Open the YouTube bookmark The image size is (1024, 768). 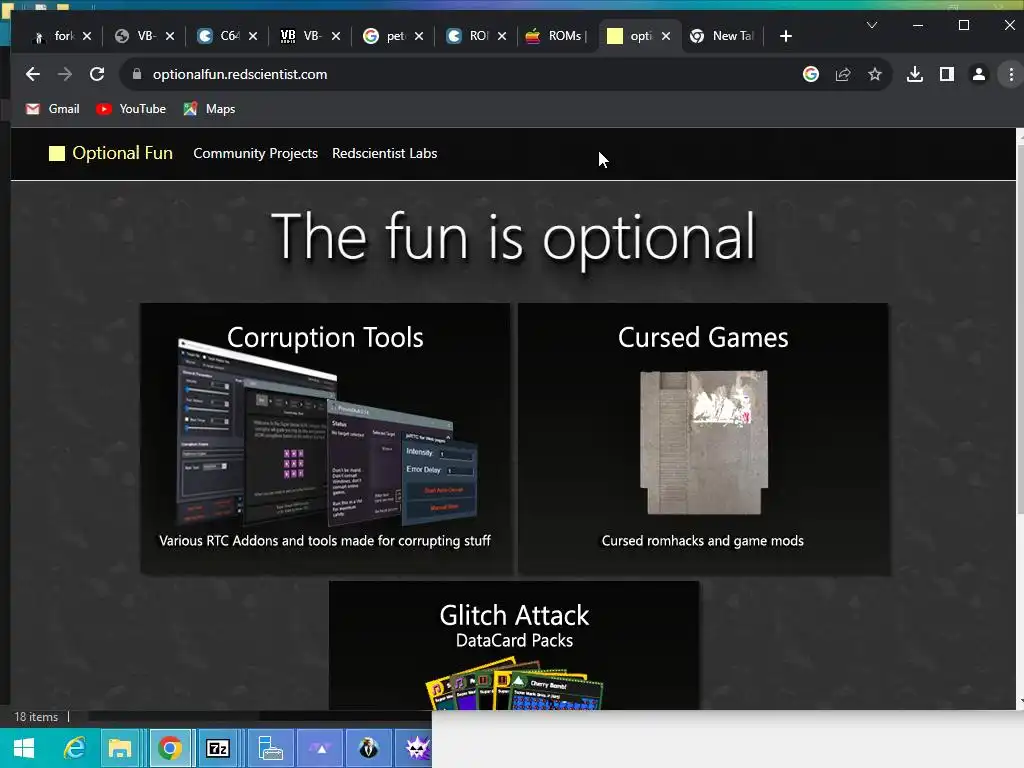(x=131, y=109)
